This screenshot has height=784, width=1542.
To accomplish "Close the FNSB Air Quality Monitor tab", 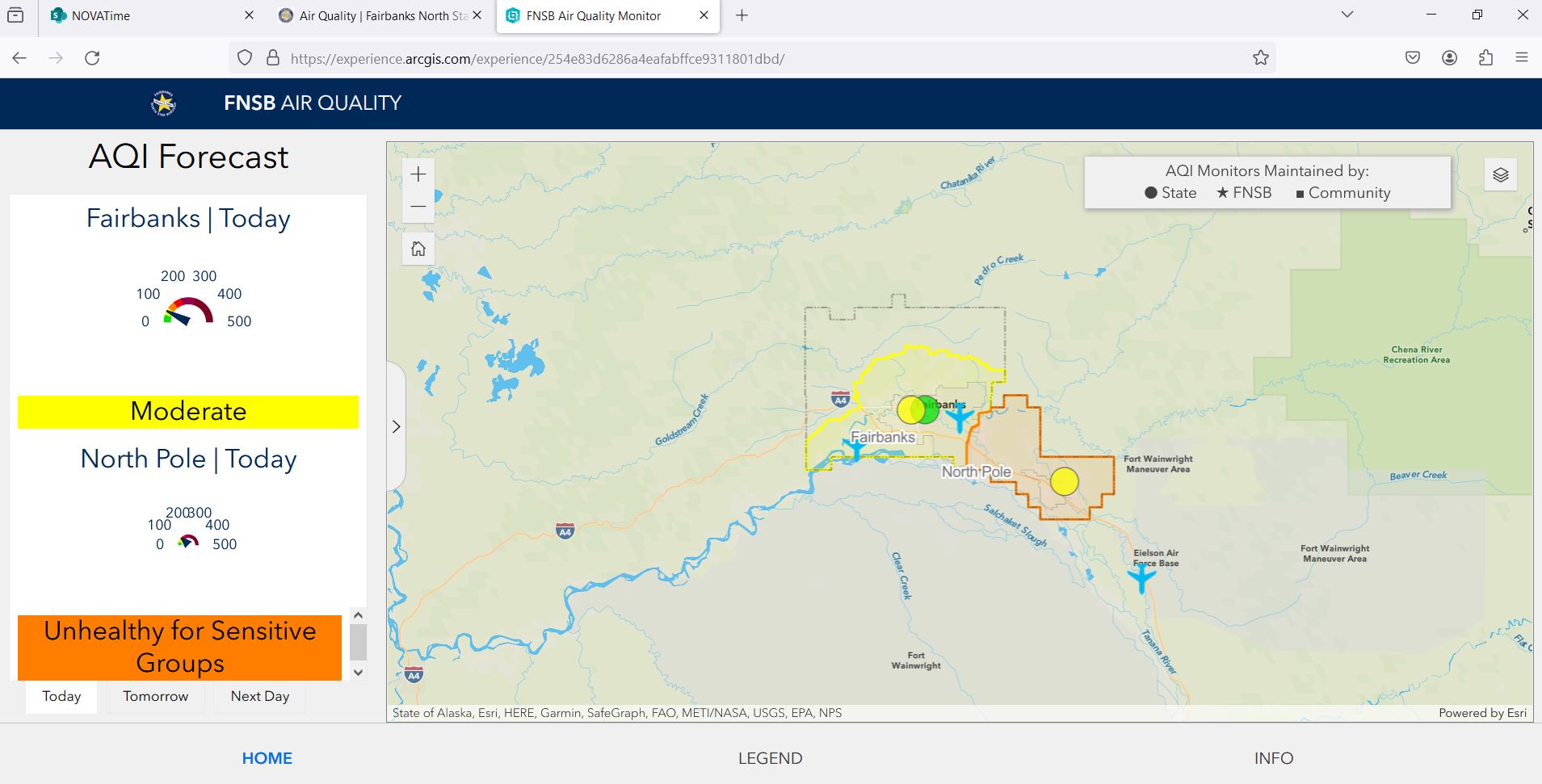I will [x=704, y=15].
